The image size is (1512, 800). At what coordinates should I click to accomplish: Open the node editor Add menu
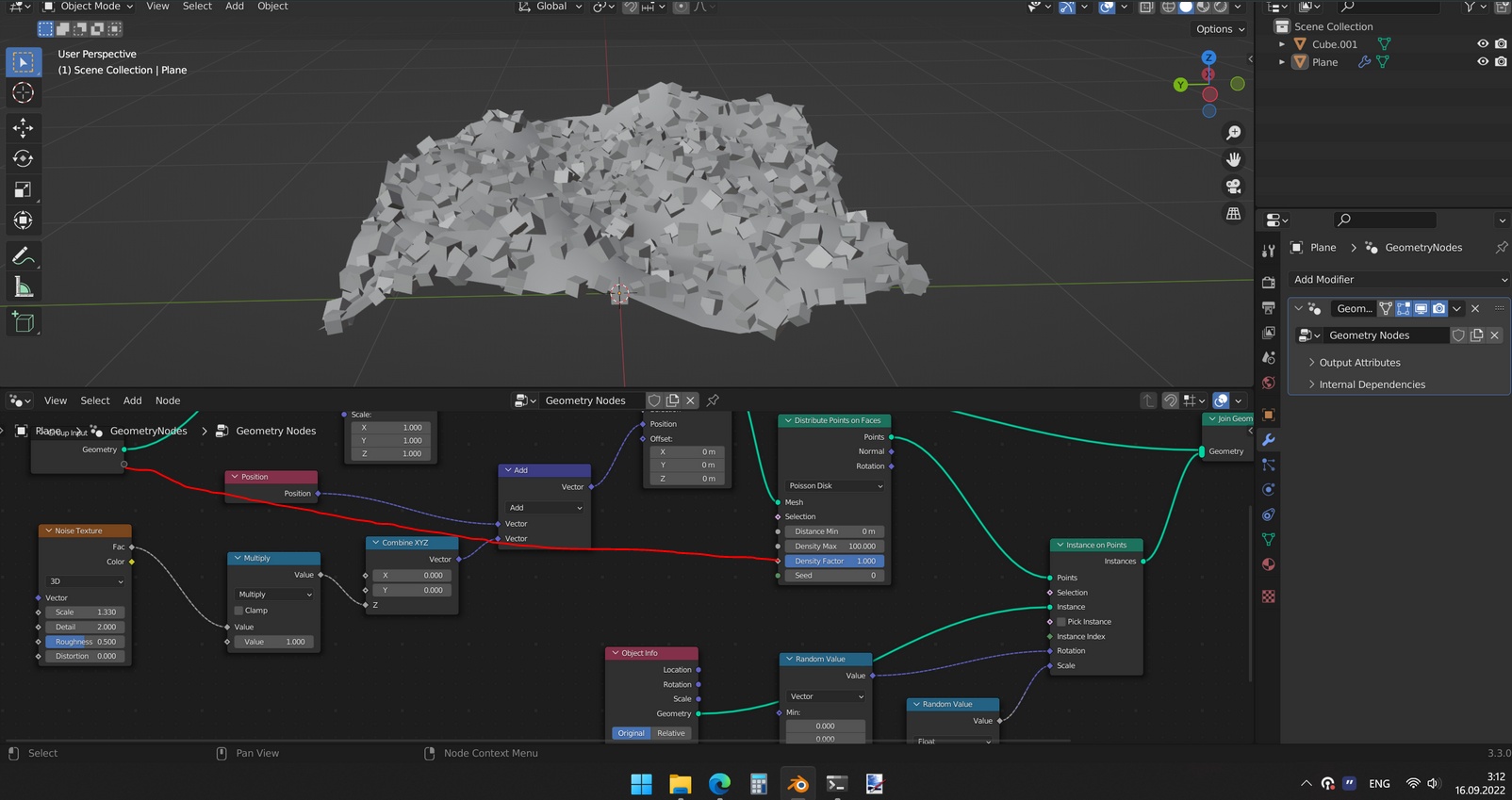coord(132,400)
